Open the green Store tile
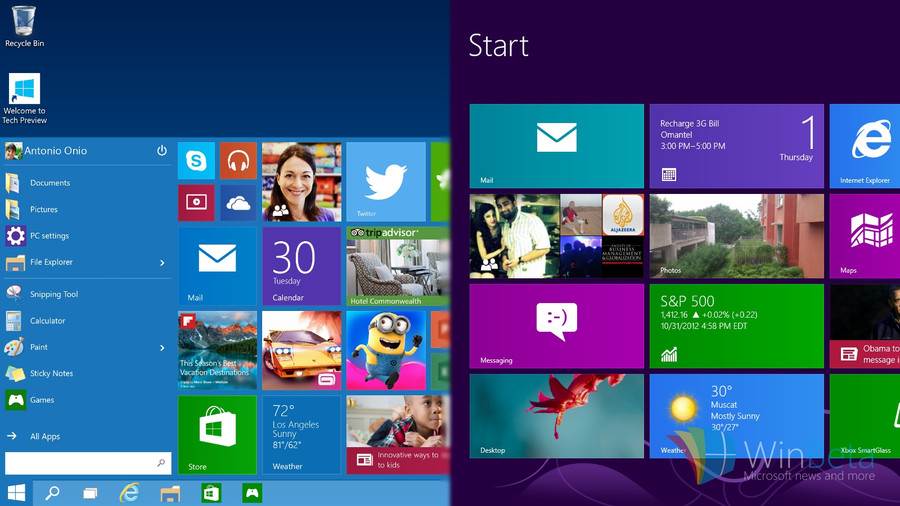The height and width of the screenshot is (506, 900). pyautogui.click(x=217, y=435)
